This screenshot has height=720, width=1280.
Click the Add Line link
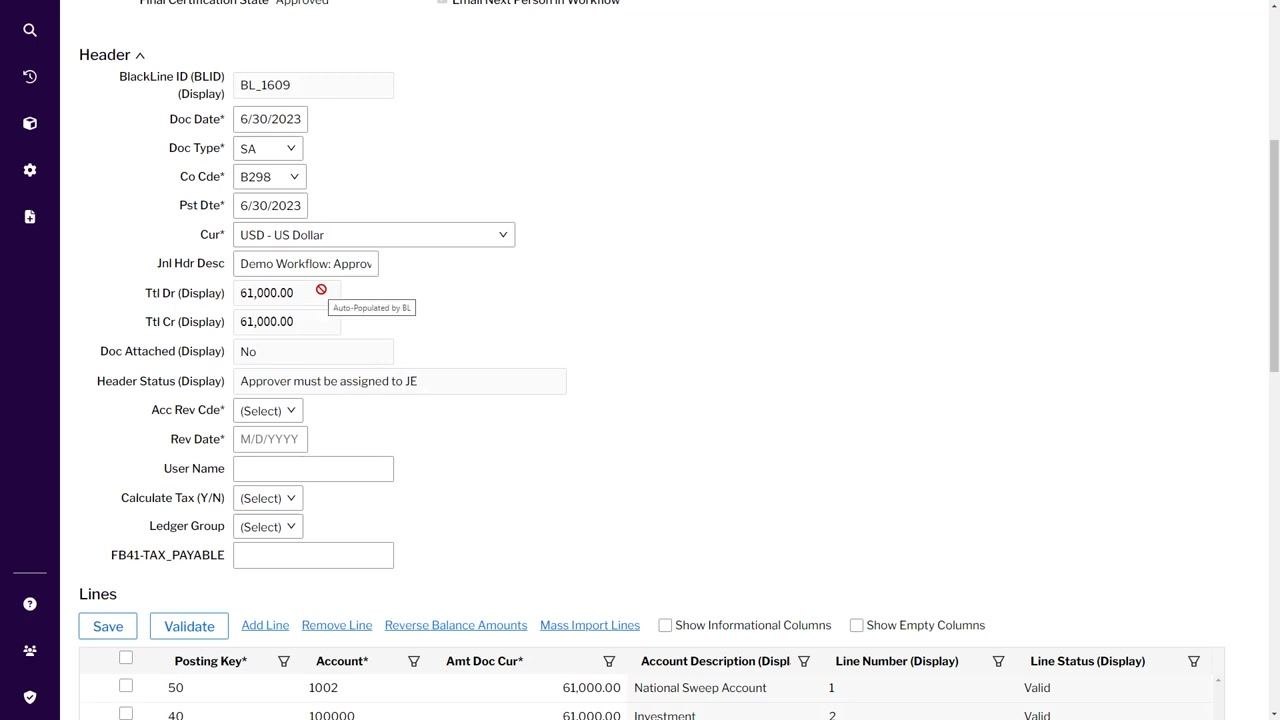pos(265,625)
